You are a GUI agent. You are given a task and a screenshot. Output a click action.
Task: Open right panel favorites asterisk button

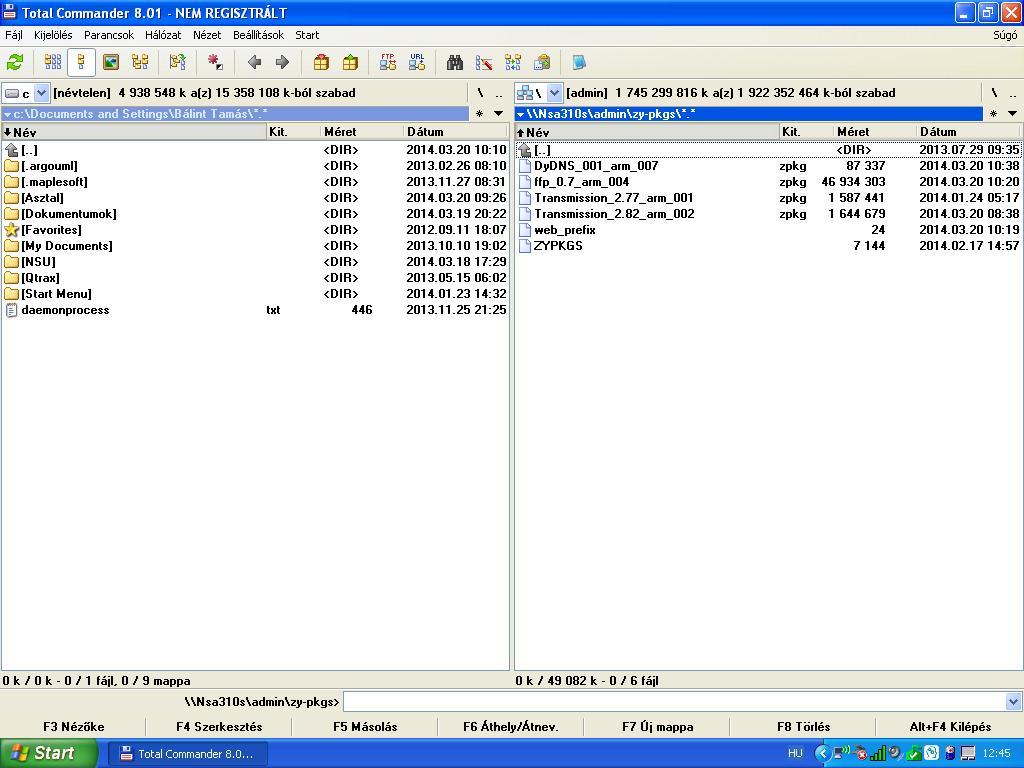[x=993, y=114]
